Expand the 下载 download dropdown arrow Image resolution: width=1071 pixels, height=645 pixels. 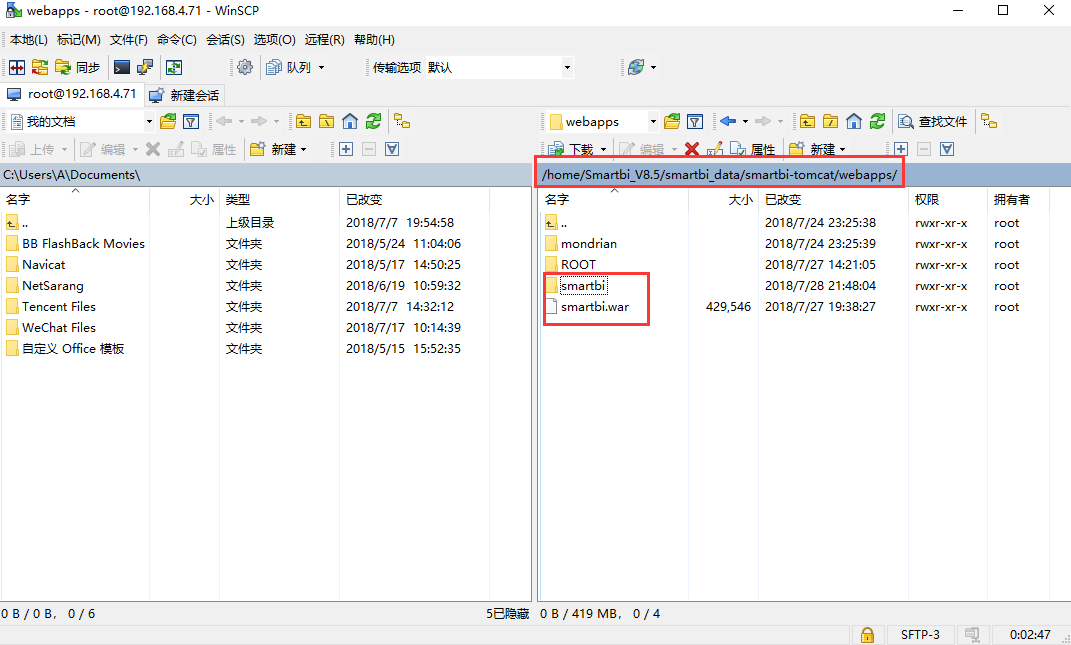[603, 149]
